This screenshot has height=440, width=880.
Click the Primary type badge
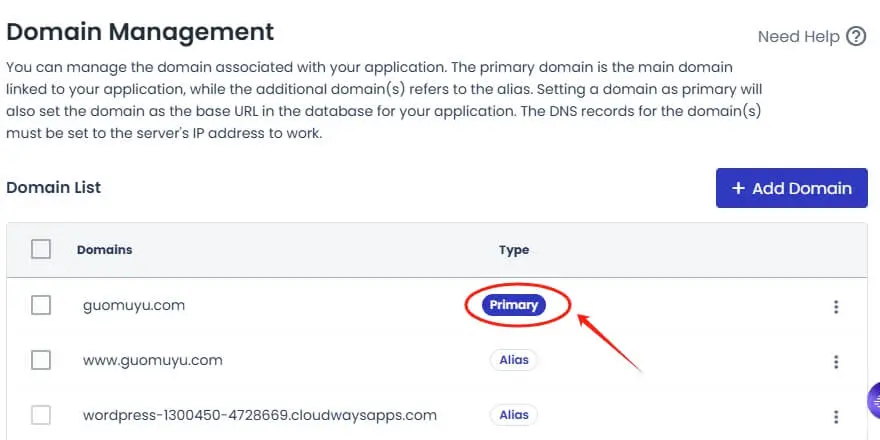pyautogui.click(x=514, y=305)
